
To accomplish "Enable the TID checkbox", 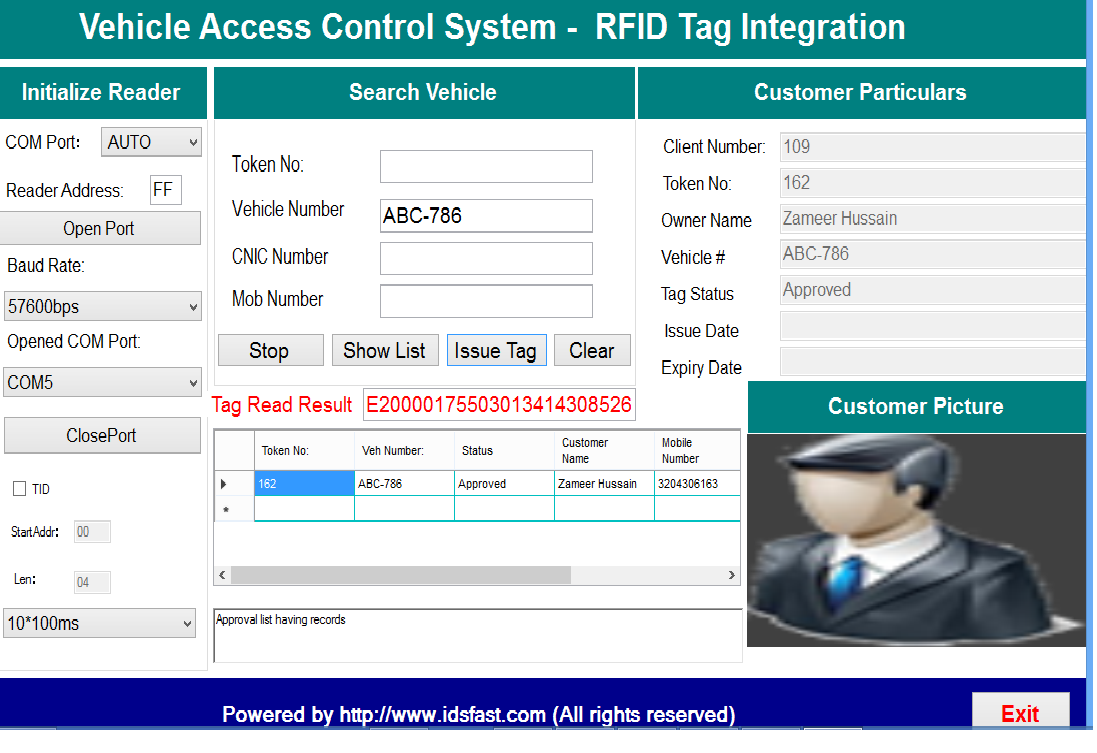I will [x=18, y=488].
